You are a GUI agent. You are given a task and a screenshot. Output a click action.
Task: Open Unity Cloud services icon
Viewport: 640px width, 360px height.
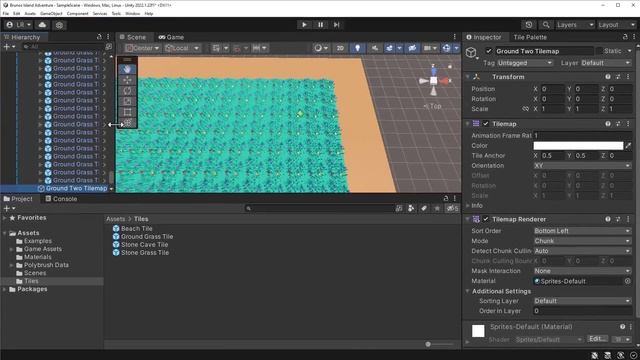pyautogui.click(x=42, y=25)
